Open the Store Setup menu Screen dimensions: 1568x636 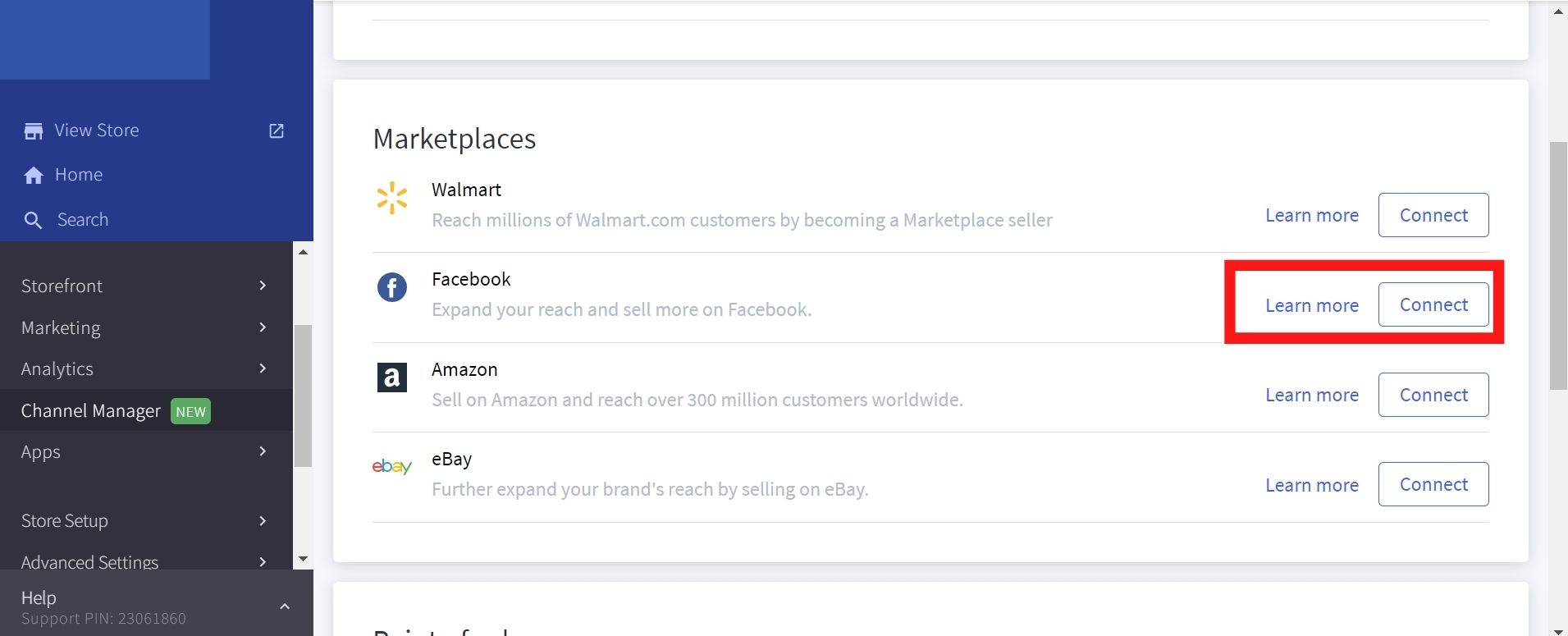pos(64,521)
